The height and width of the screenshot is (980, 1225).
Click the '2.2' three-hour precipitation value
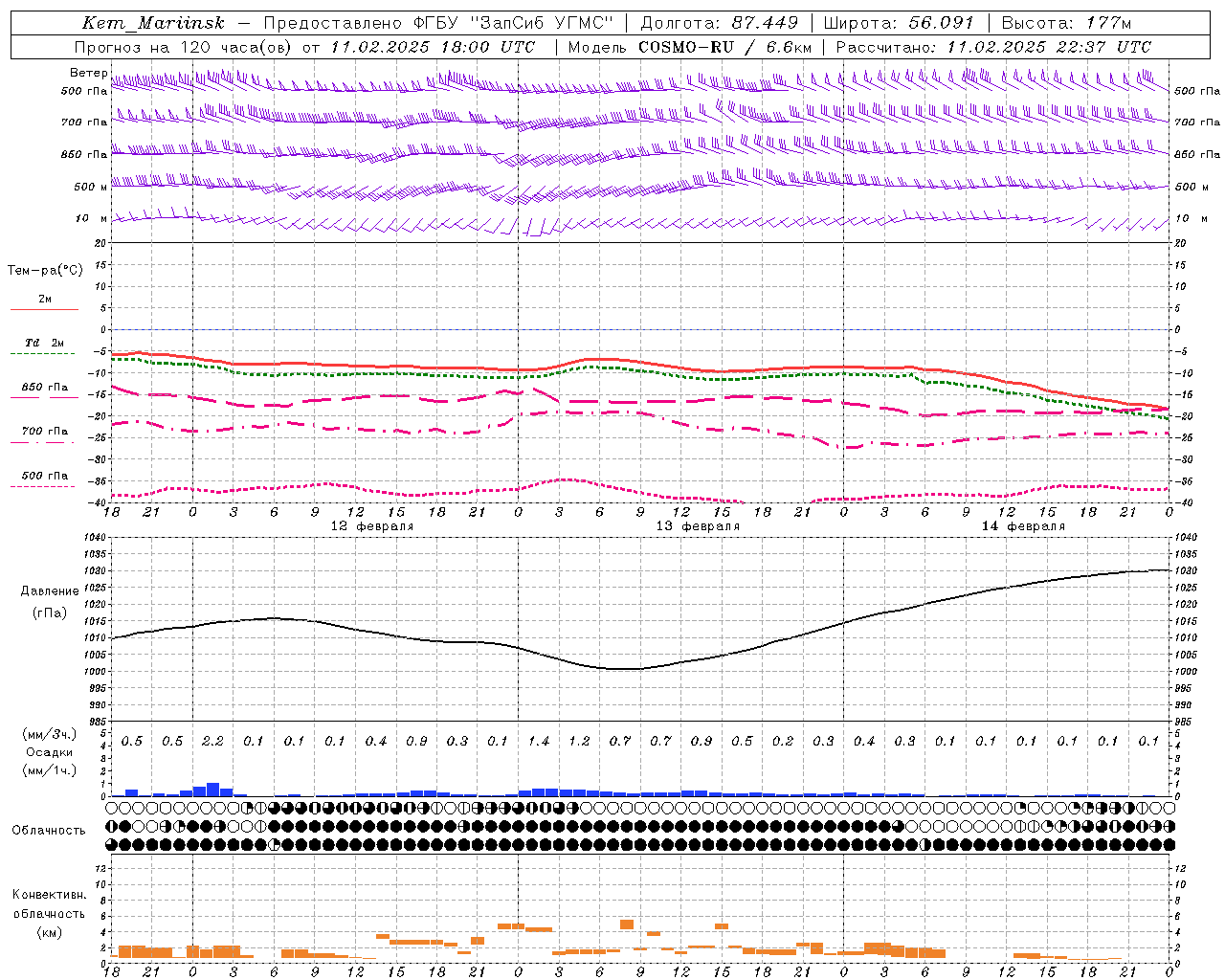pyautogui.click(x=212, y=742)
